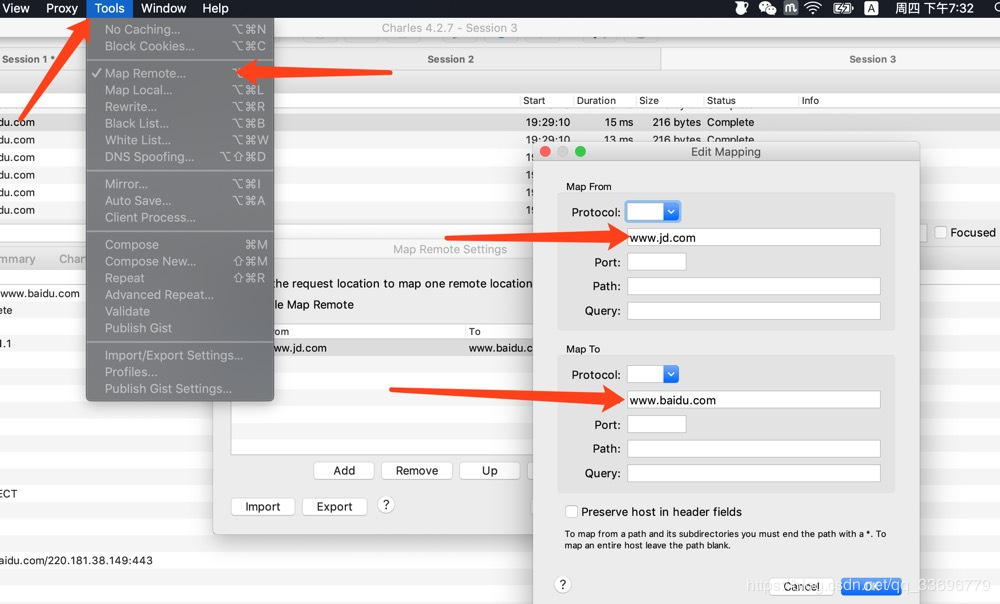Click the Map From Query field

pyautogui.click(x=754, y=311)
